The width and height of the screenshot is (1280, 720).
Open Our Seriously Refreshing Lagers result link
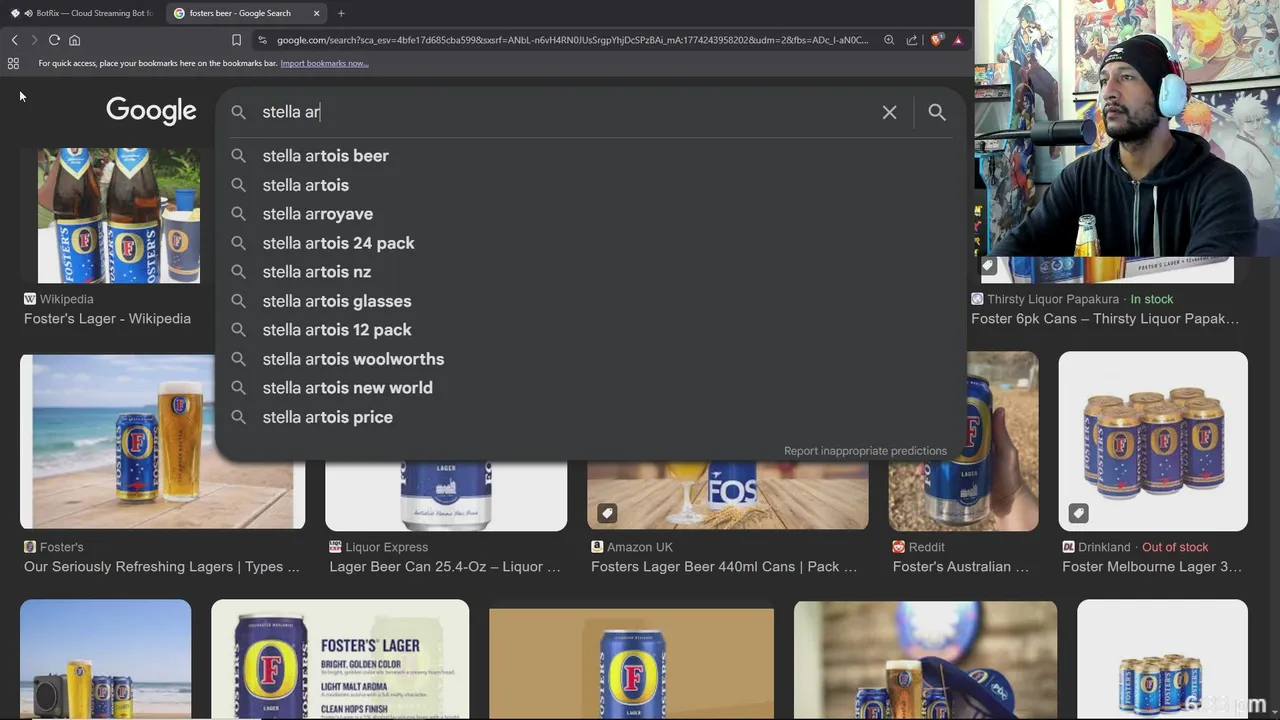tap(162, 567)
